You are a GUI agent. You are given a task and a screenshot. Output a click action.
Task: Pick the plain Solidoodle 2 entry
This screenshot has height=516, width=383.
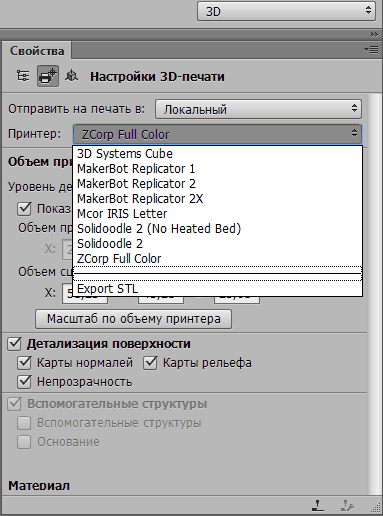217,244
